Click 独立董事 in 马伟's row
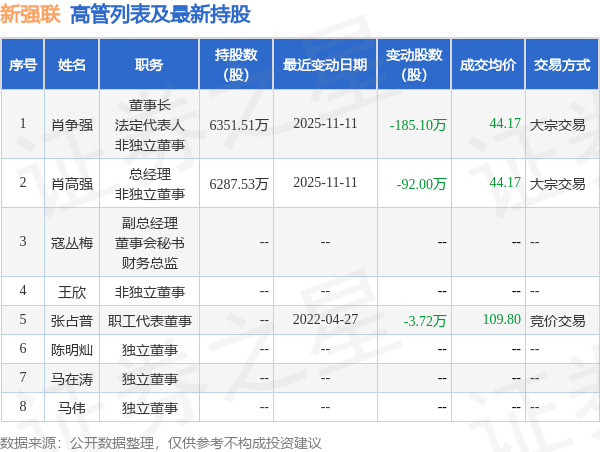 coord(150,408)
